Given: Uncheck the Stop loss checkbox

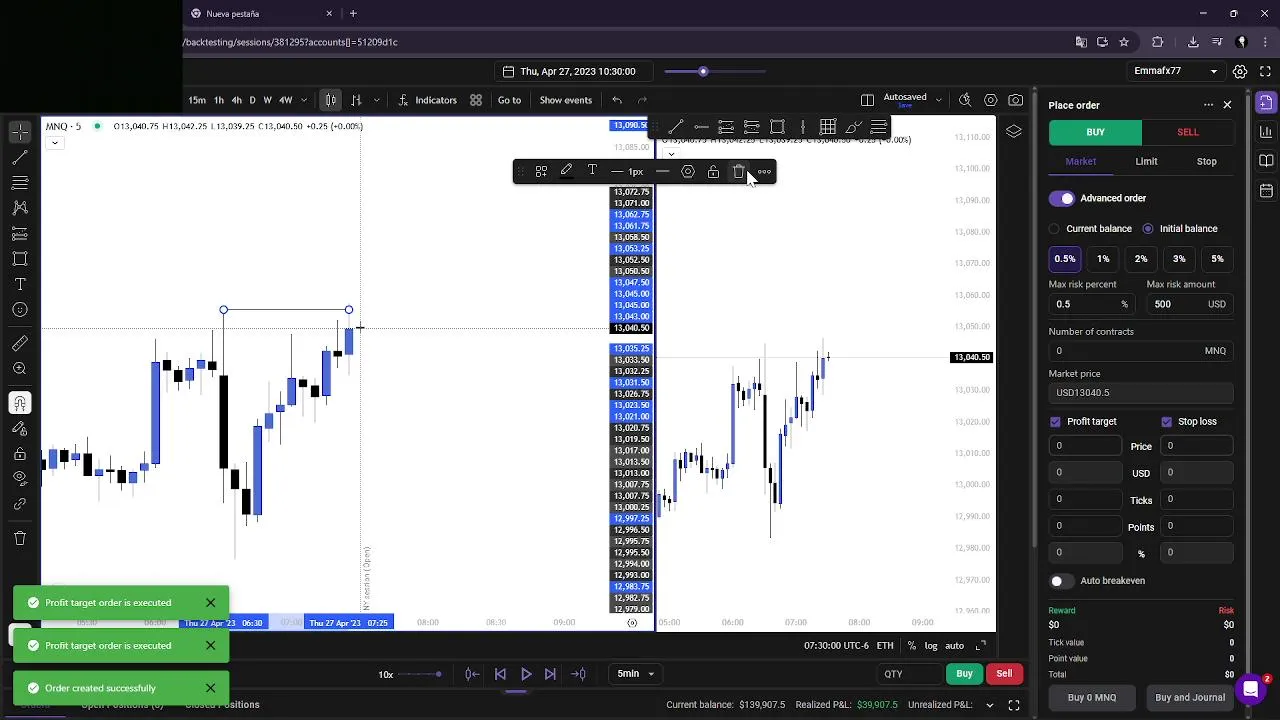Looking at the screenshot, I should [1167, 422].
